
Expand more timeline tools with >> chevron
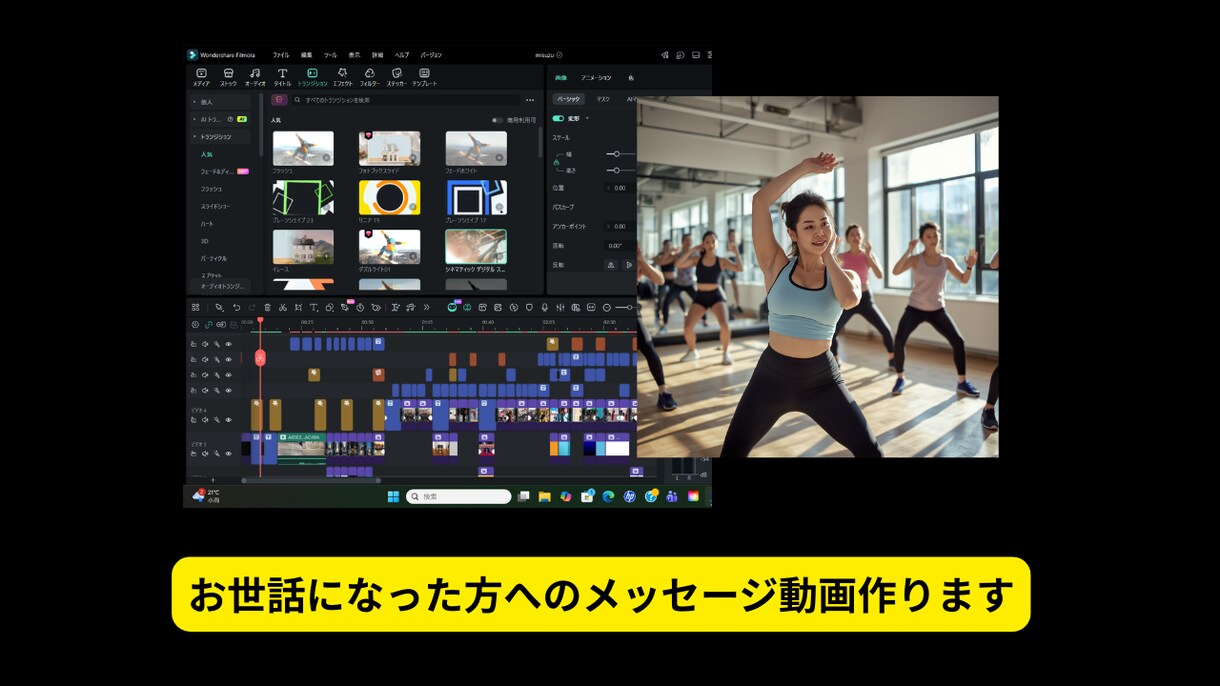pos(426,307)
